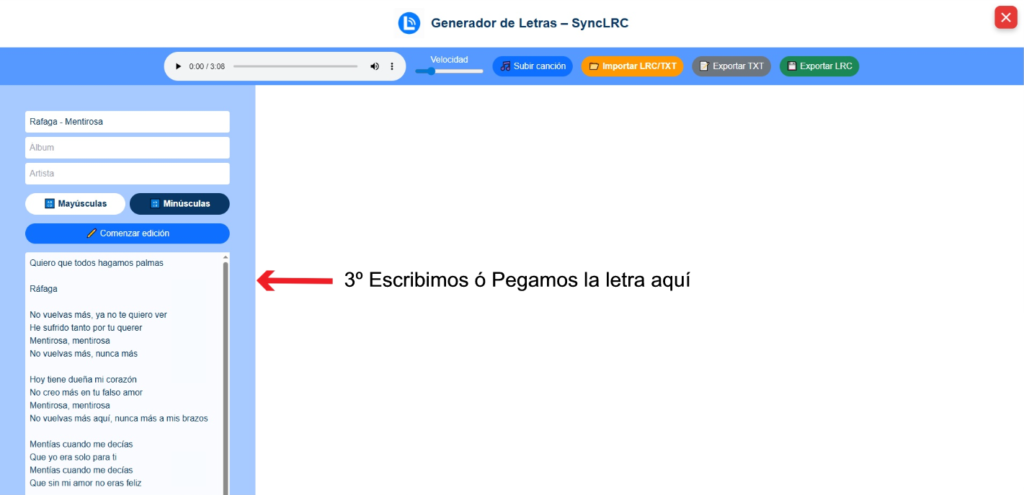Click the save icon on Exportar LRC
The height and width of the screenshot is (495, 1024).
pyautogui.click(x=792, y=66)
